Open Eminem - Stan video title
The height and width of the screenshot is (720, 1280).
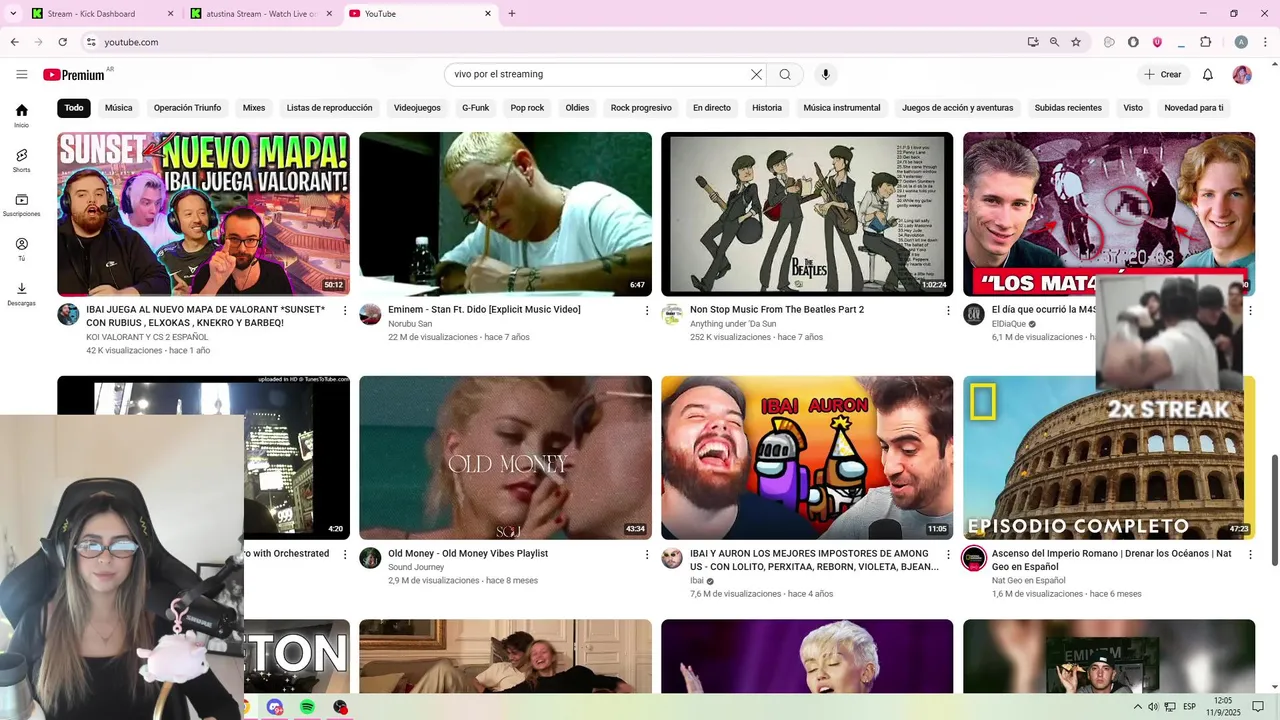click(484, 310)
